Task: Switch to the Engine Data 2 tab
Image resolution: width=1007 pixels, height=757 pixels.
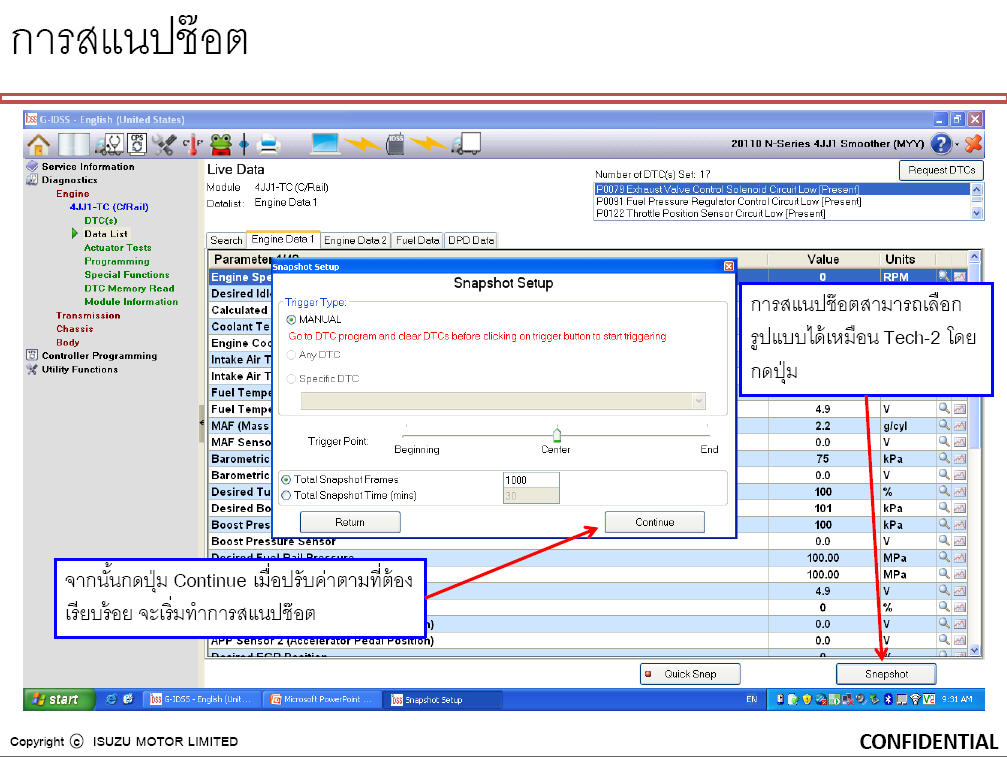Action: [355, 240]
